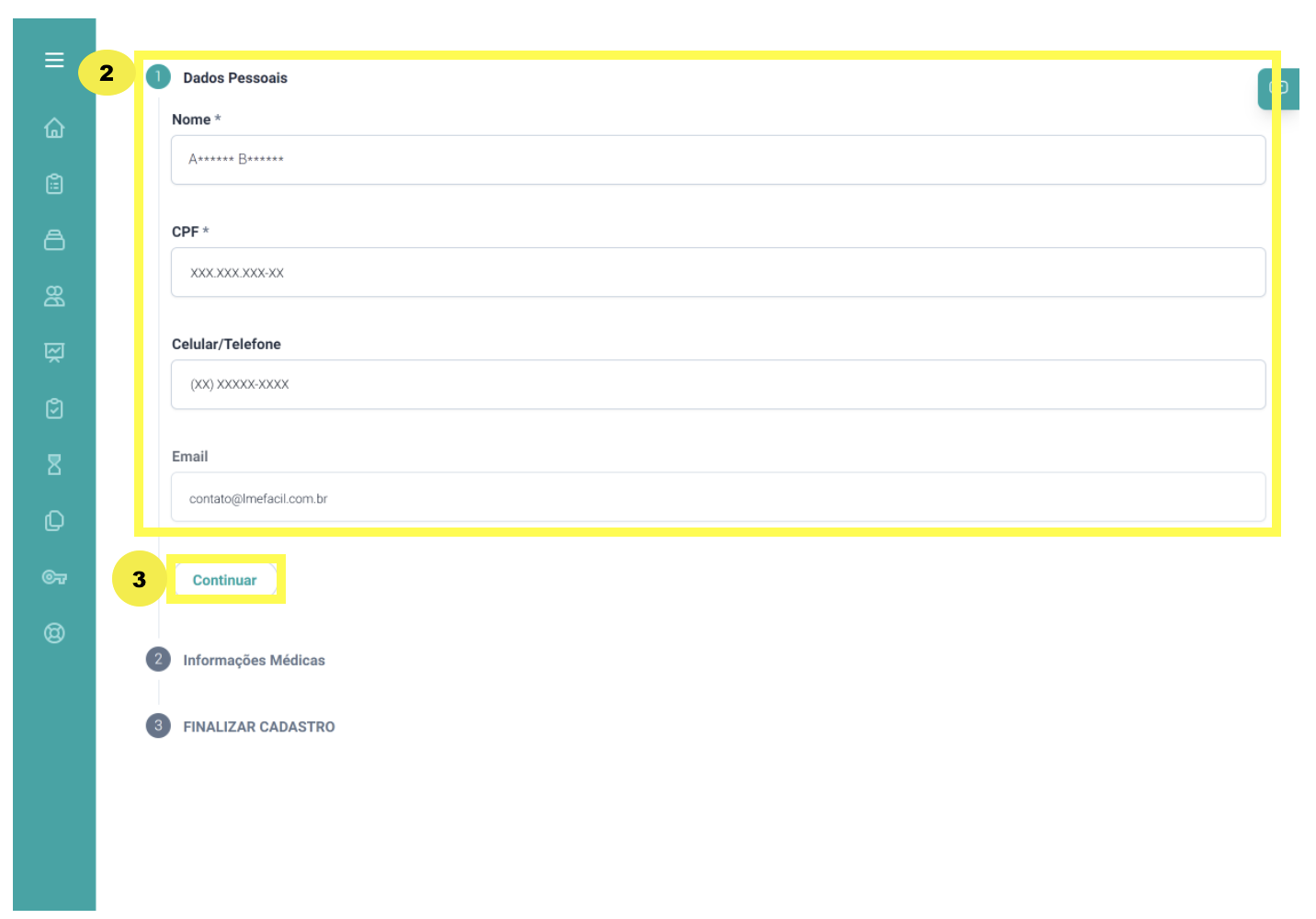
Task: Expand the FINALIZAR CADASTRO step
Action: click(258, 726)
